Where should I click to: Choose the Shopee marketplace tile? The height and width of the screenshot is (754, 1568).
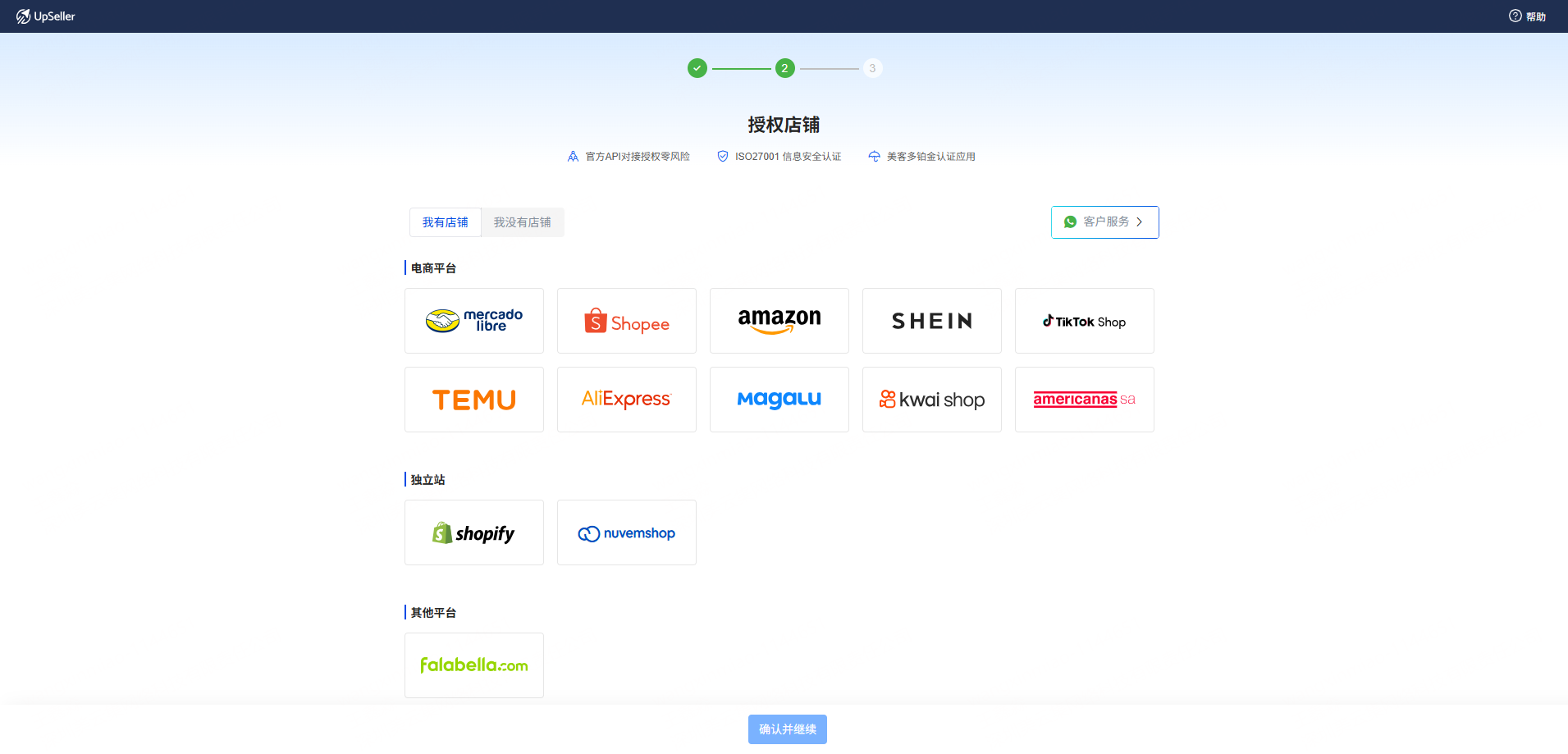(x=627, y=321)
